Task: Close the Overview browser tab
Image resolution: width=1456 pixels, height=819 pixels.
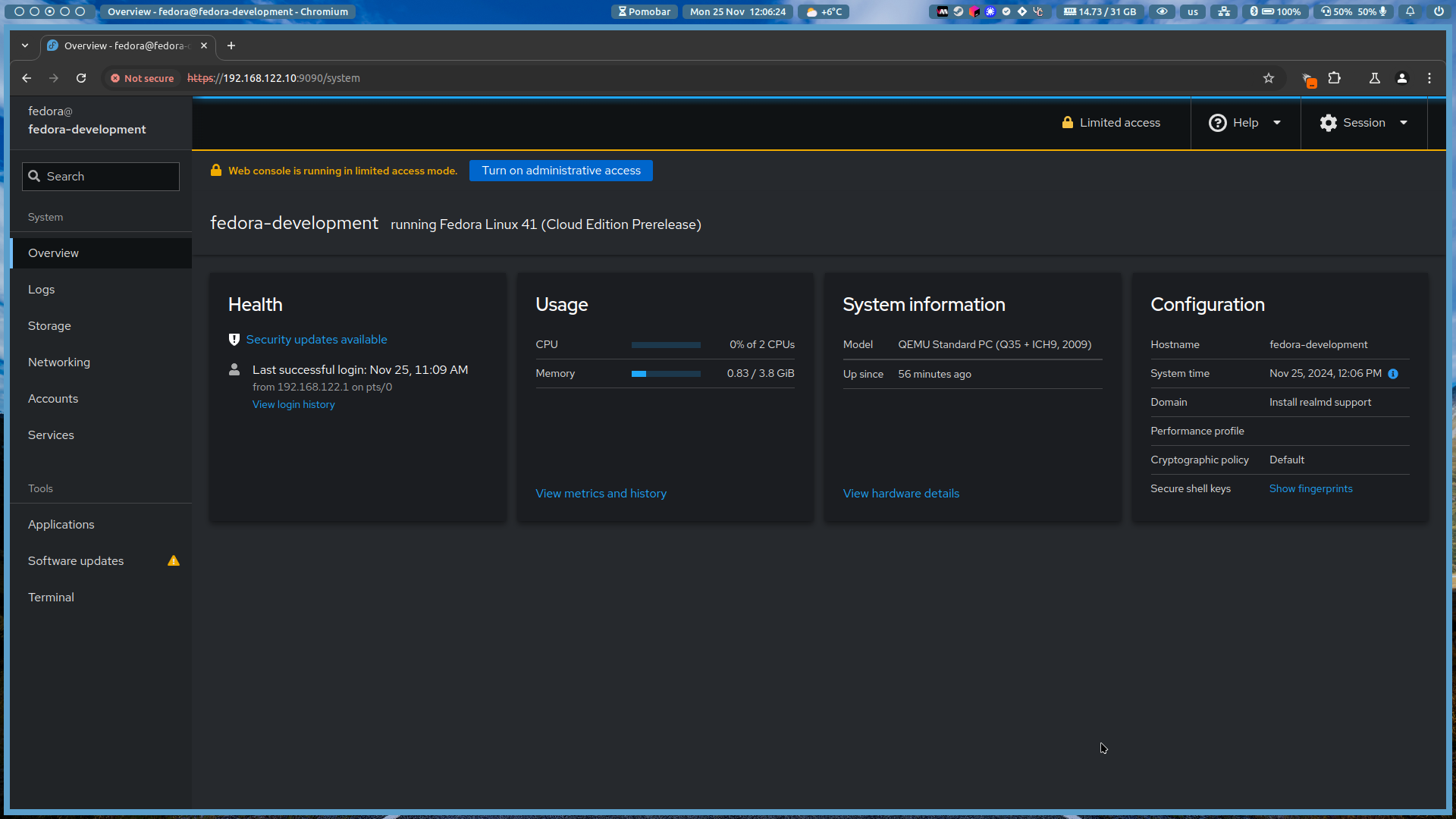Action: [x=204, y=45]
